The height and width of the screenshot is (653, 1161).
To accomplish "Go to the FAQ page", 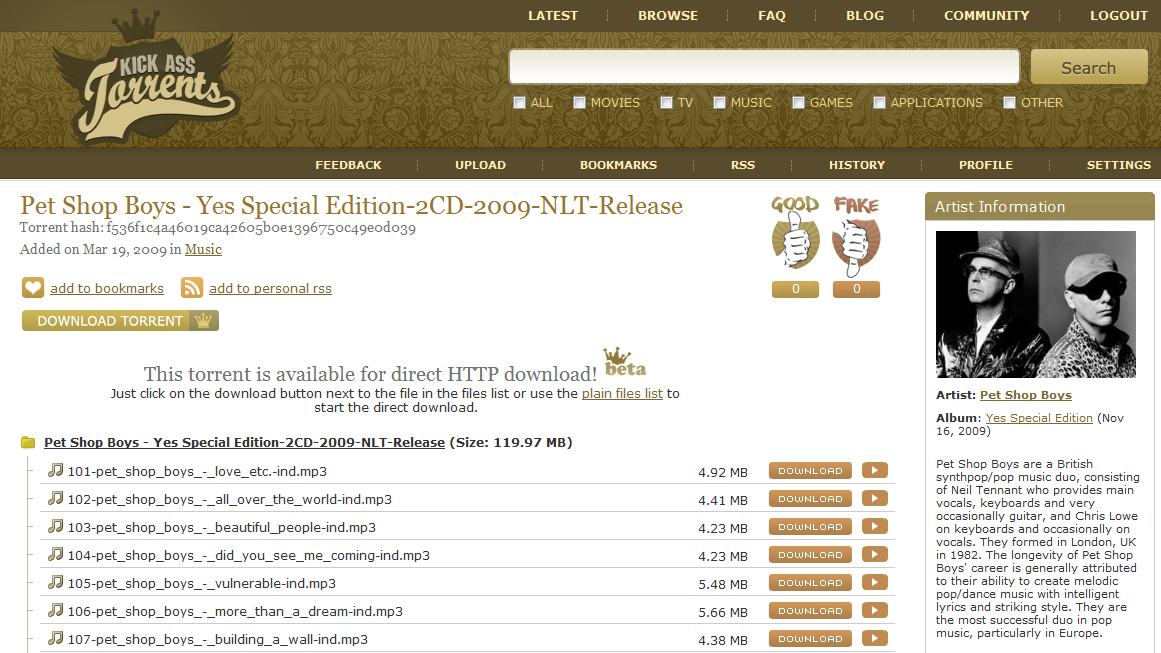I will click(772, 16).
